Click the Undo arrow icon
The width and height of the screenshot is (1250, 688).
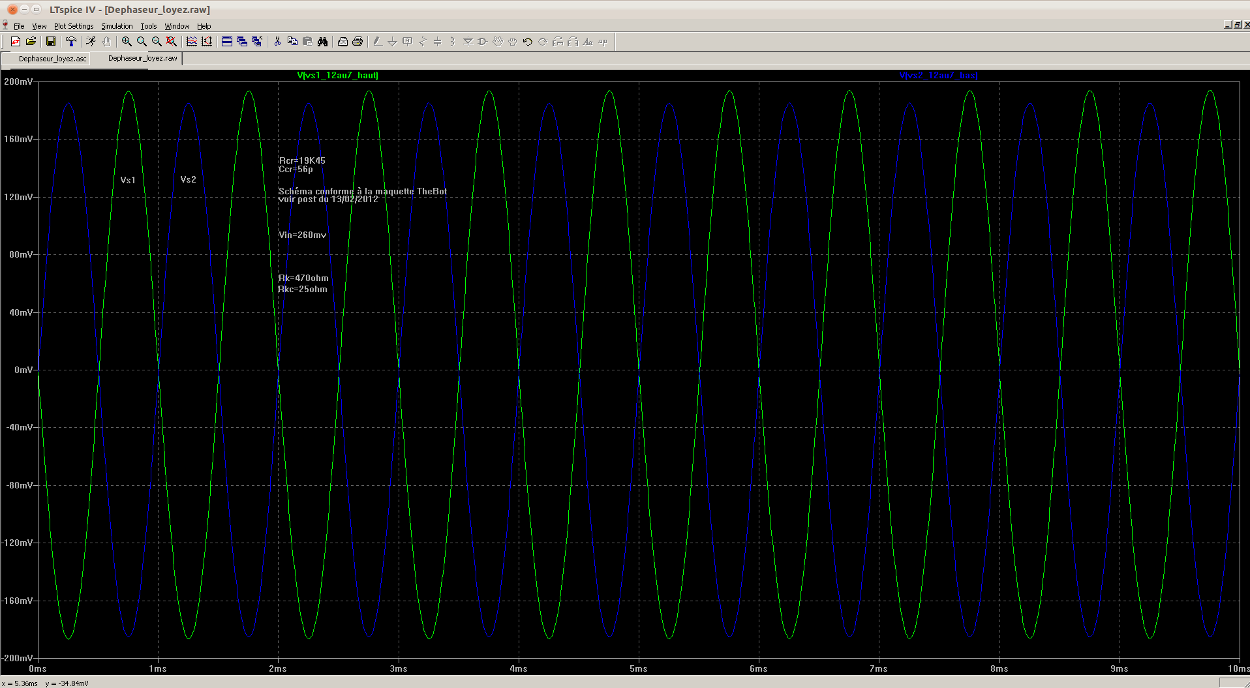click(x=527, y=41)
